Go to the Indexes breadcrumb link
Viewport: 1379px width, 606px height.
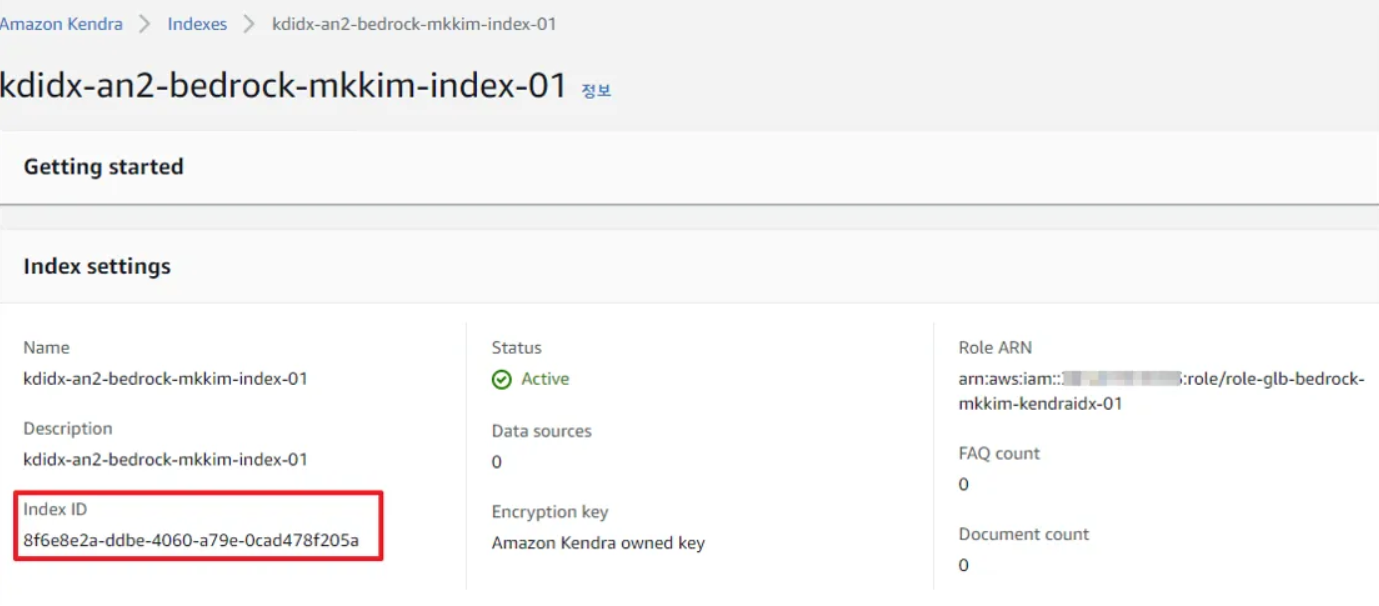(197, 24)
